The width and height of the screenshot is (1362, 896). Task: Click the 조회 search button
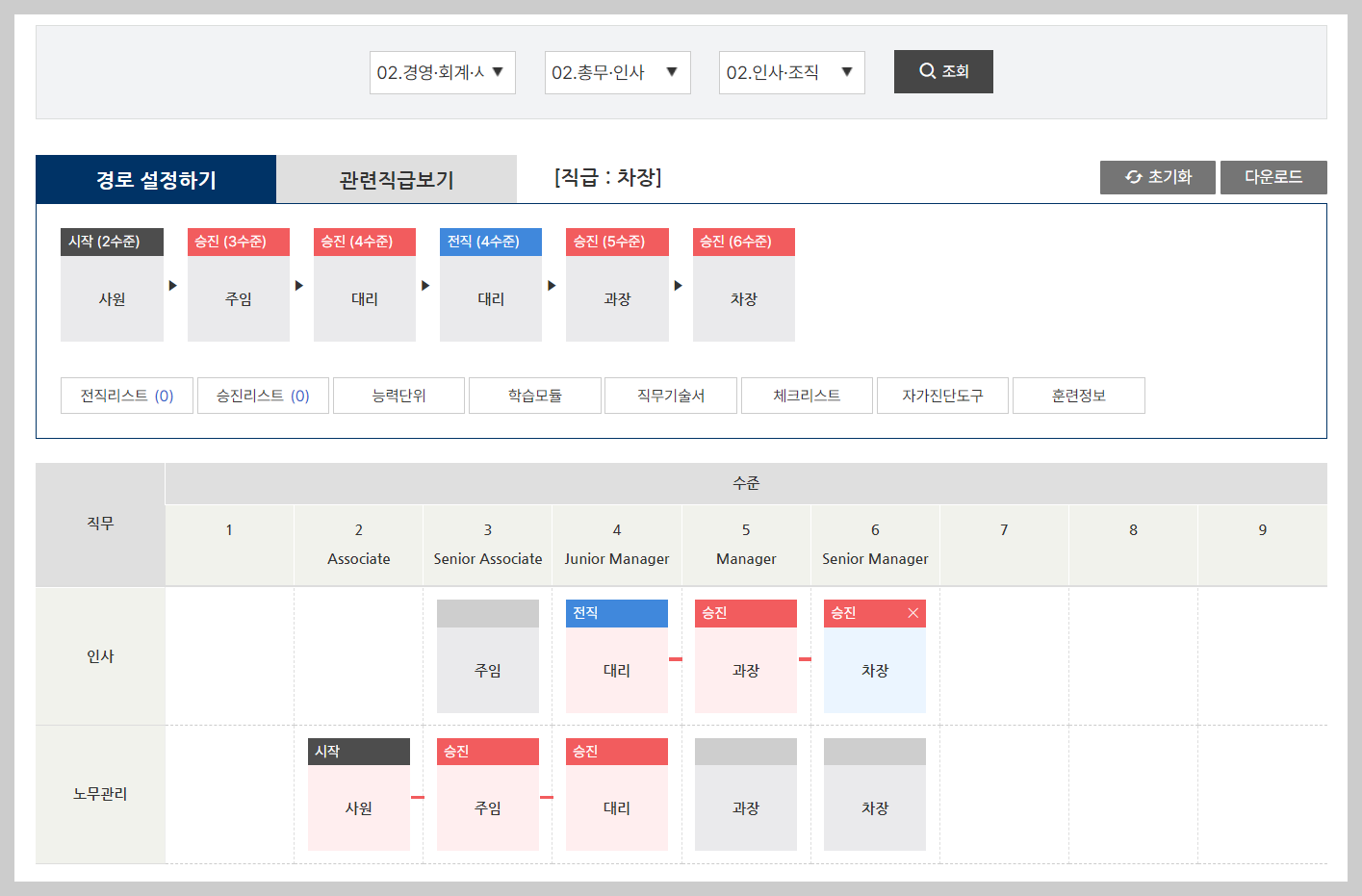click(943, 71)
